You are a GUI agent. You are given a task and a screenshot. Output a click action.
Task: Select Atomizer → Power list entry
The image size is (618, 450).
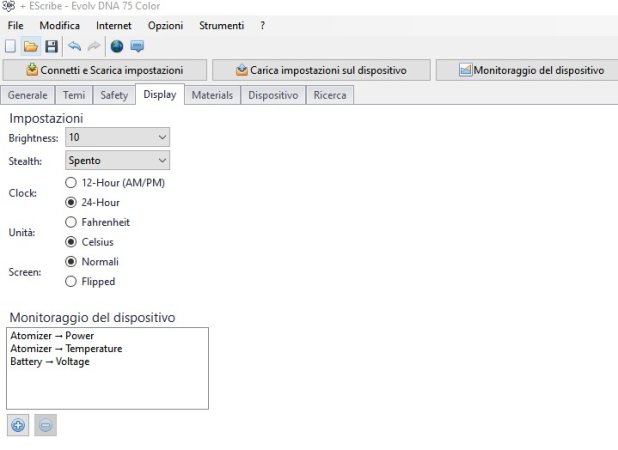[x=52, y=336]
